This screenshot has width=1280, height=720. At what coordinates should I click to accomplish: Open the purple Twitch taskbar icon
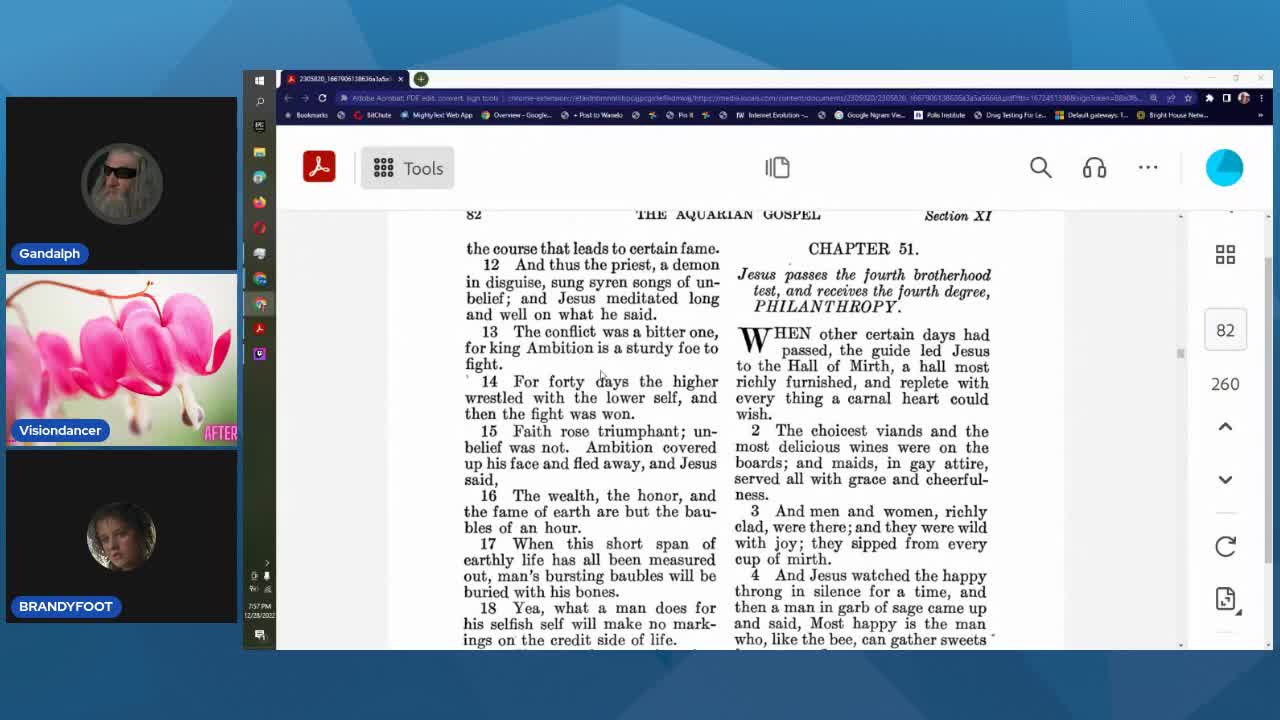259,354
